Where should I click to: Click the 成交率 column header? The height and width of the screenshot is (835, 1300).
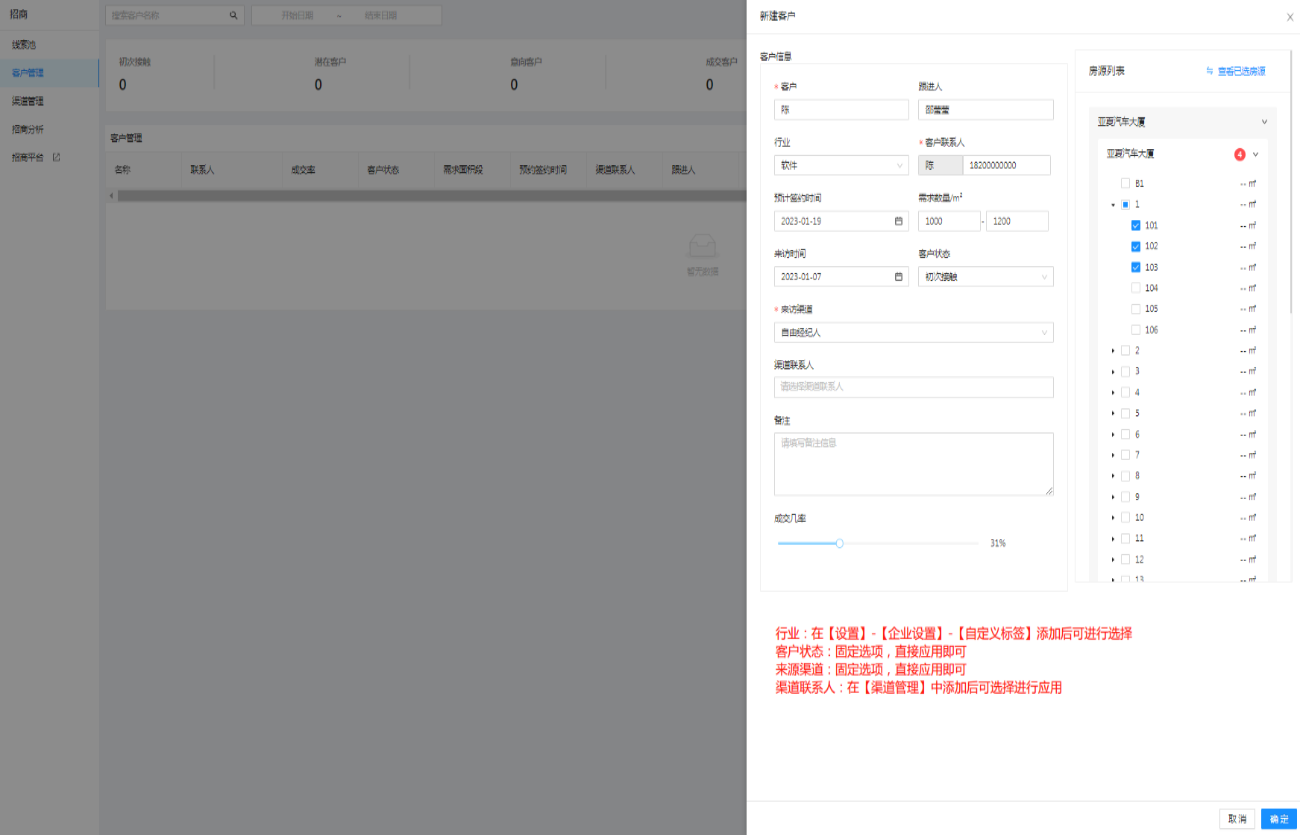tap(303, 170)
